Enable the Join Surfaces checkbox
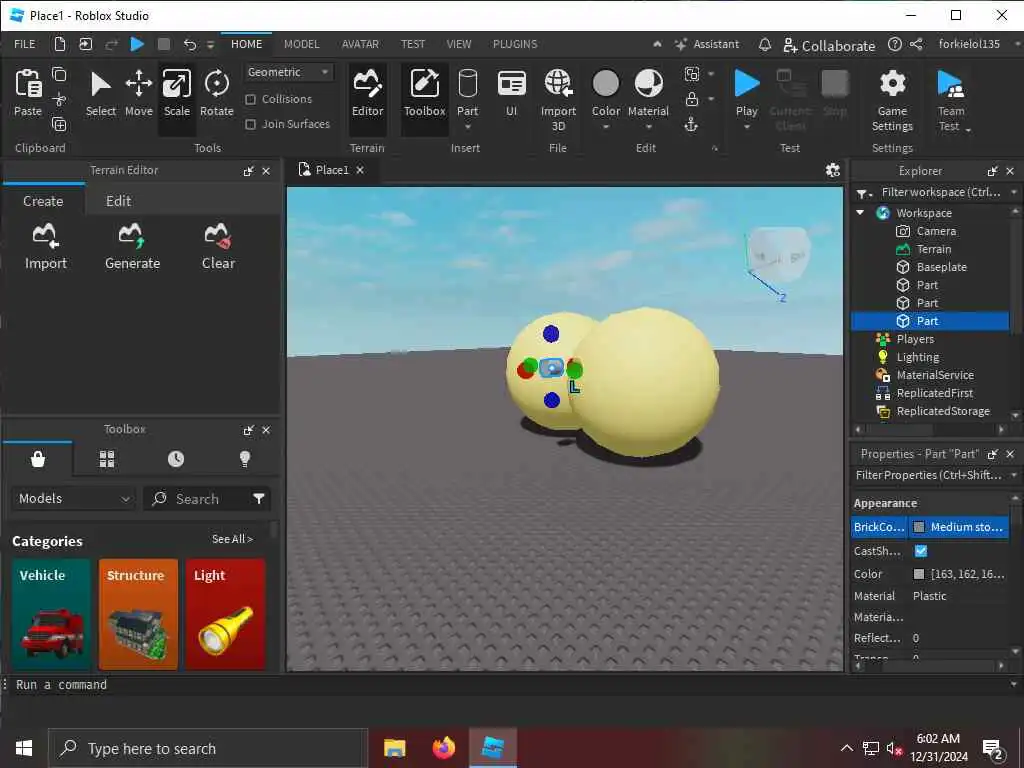This screenshot has width=1024, height=768. [x=250, y=124]
